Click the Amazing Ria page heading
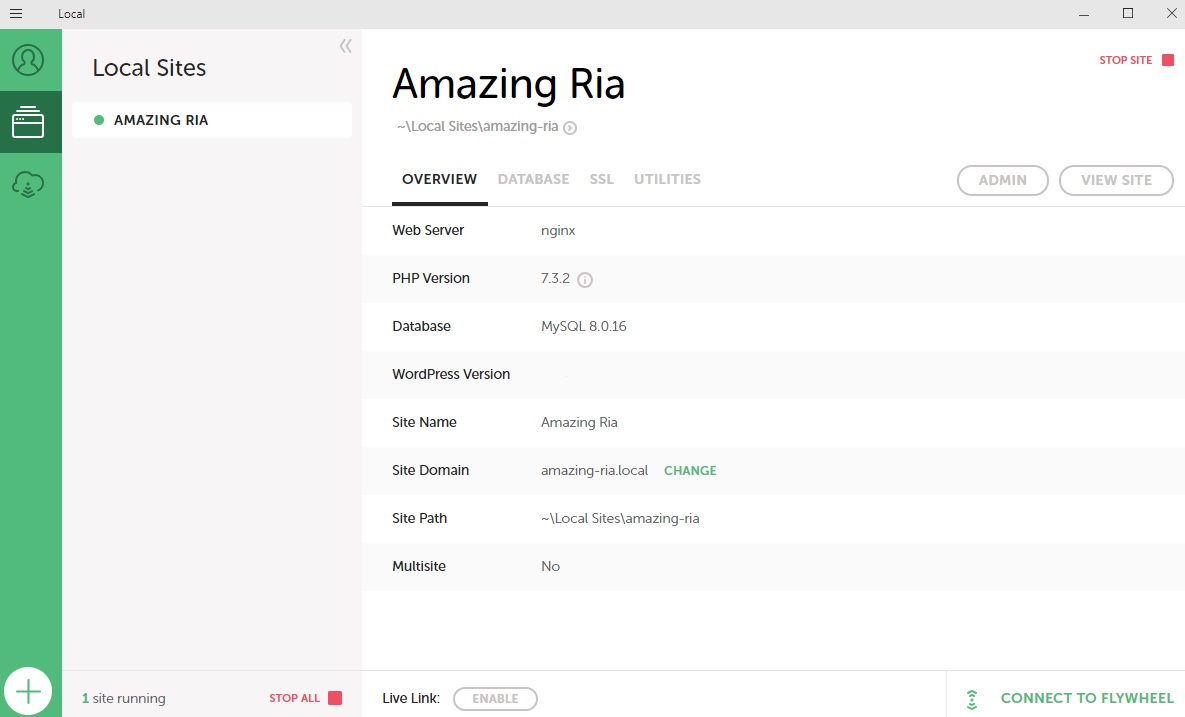Image resolution: width=1185 pixels, height=717 pixels. pos(509,84)
